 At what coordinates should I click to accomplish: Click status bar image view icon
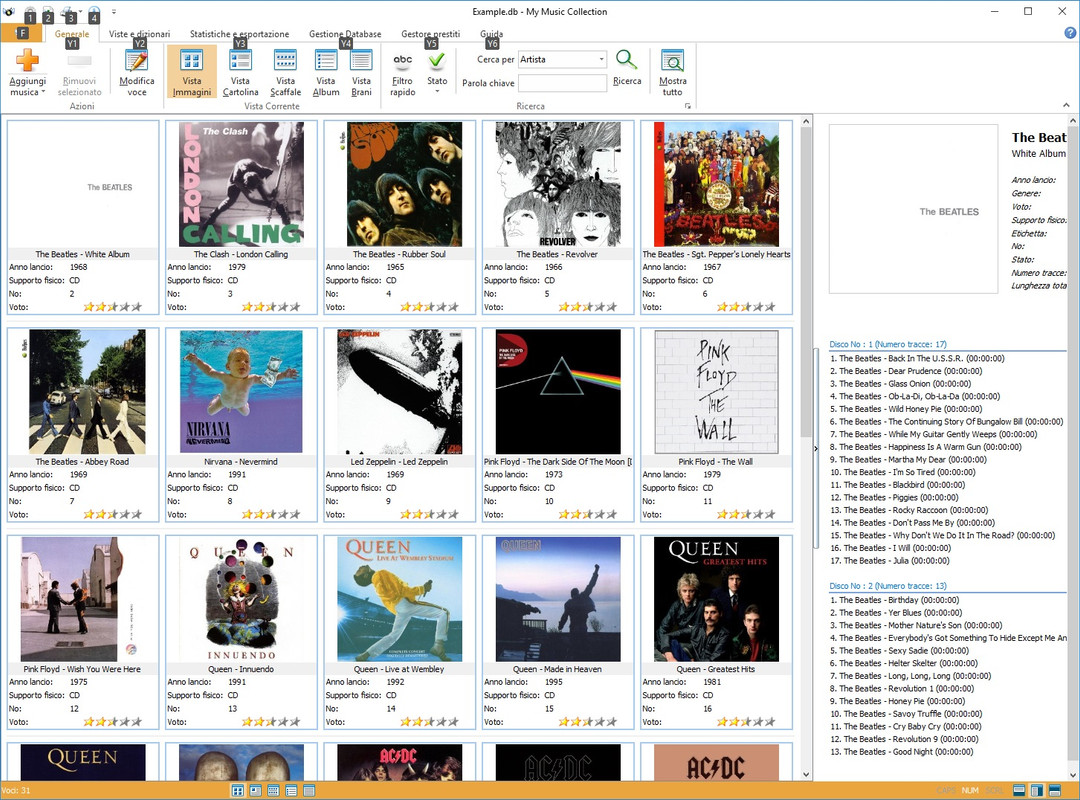click(238, 791)
